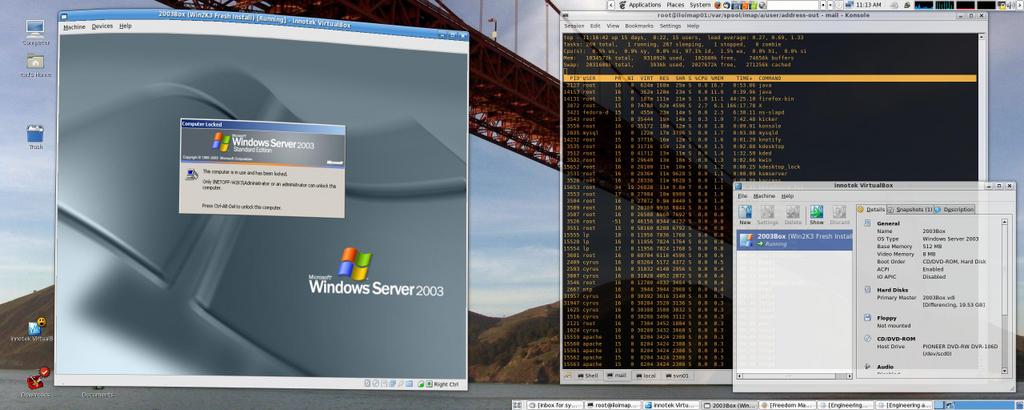Viewport: 1024px width, 410px height.
Task: Click the show desktop icon on bottom panel
Action: (518, 405)
